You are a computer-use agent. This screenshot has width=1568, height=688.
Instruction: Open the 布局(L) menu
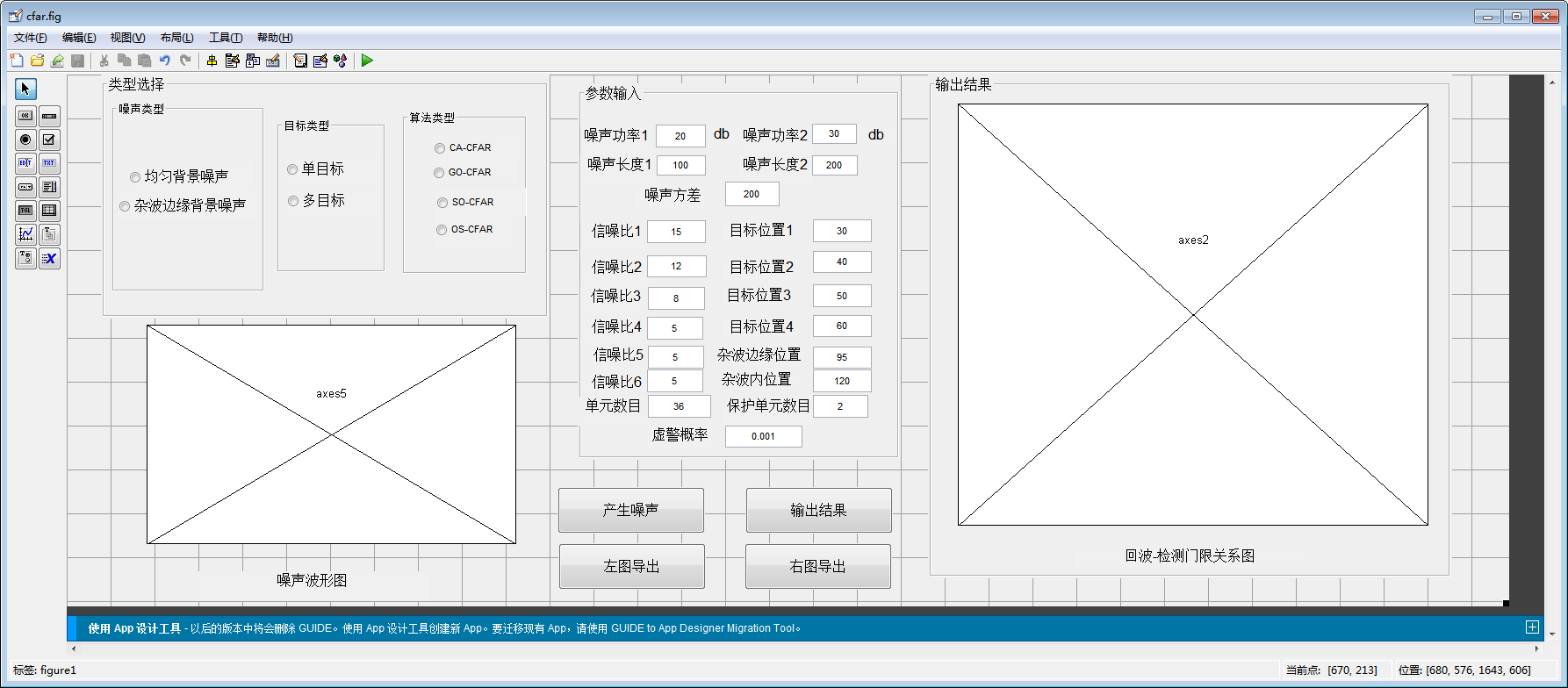point(176,38)
